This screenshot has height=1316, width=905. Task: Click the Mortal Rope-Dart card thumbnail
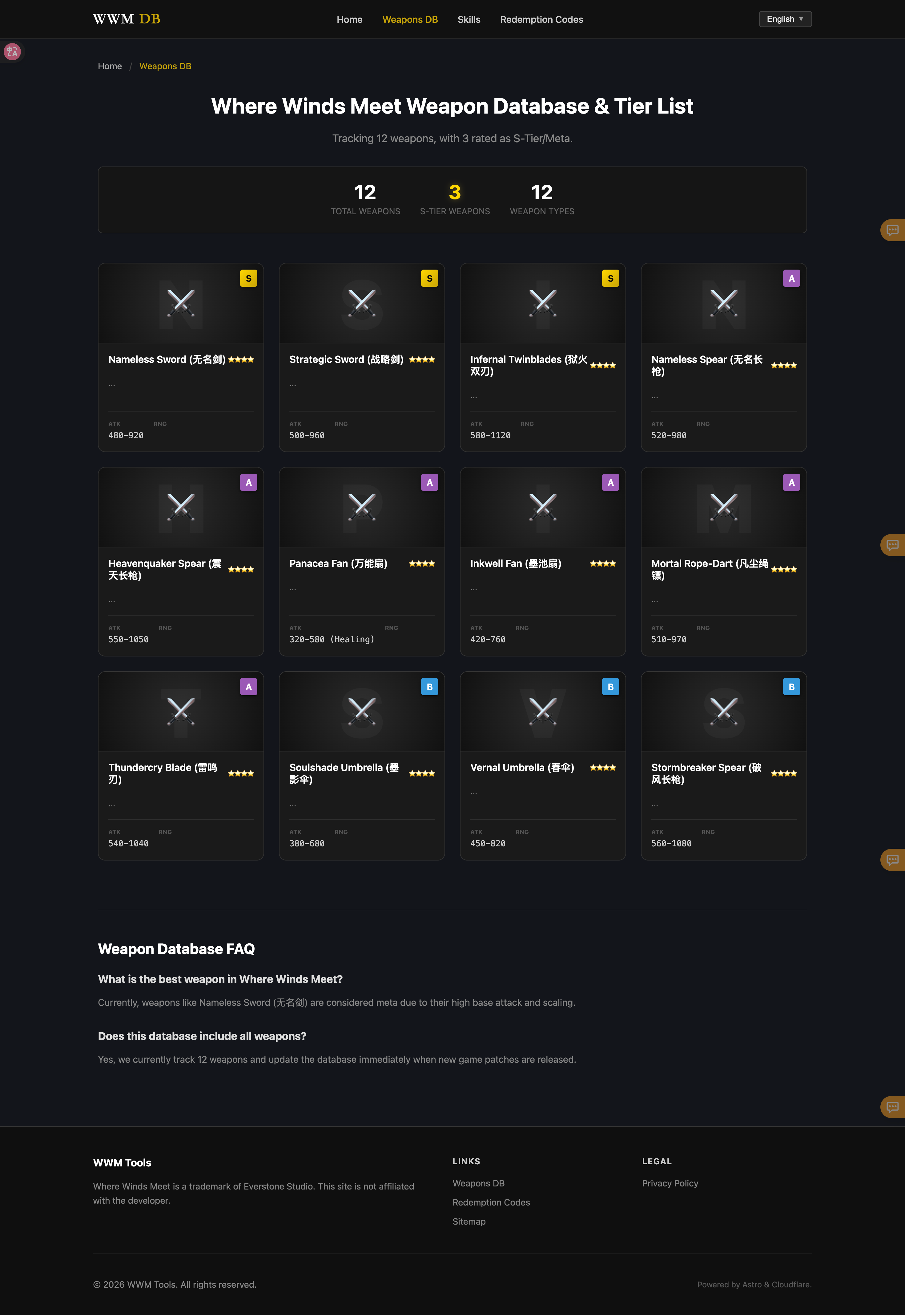724,507
